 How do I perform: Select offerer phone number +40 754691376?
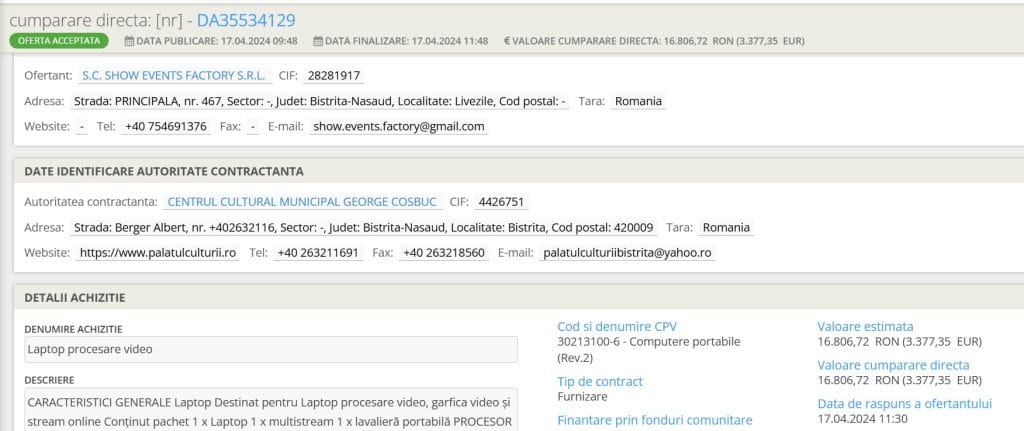pos(166,127)
